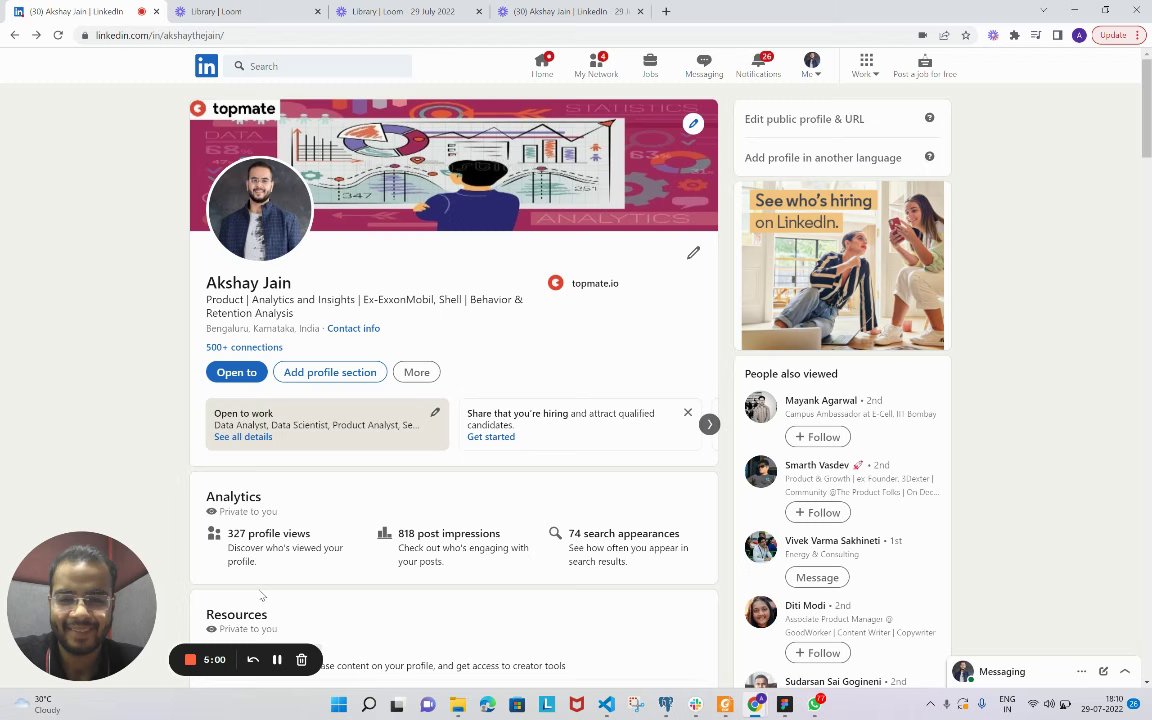Image resolution: width=1152 pixels, height=720 pixels.
Task: Open Chrome tab search chevron
Action: 1043,11
